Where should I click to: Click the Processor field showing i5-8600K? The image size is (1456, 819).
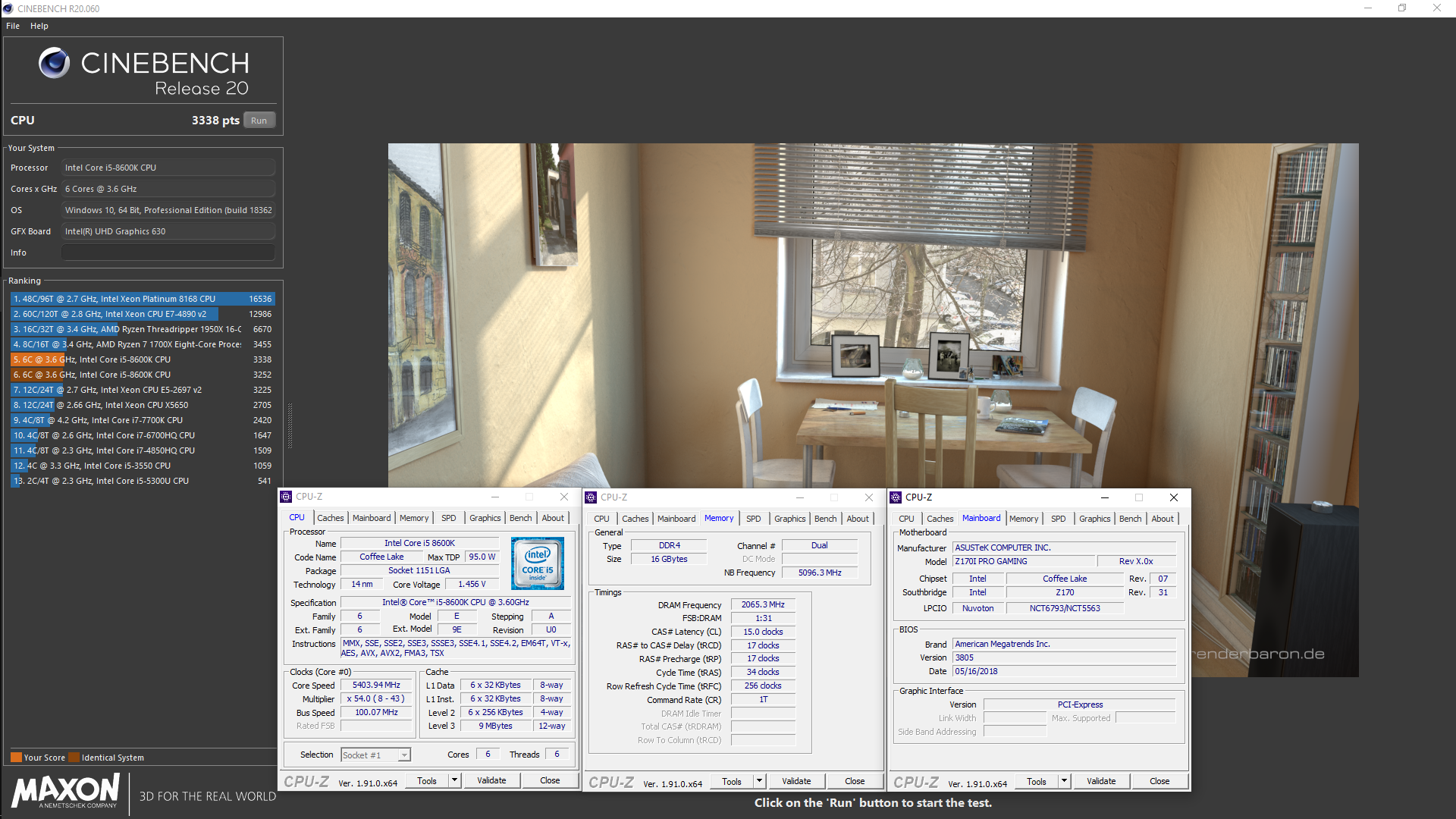(168, 168)
